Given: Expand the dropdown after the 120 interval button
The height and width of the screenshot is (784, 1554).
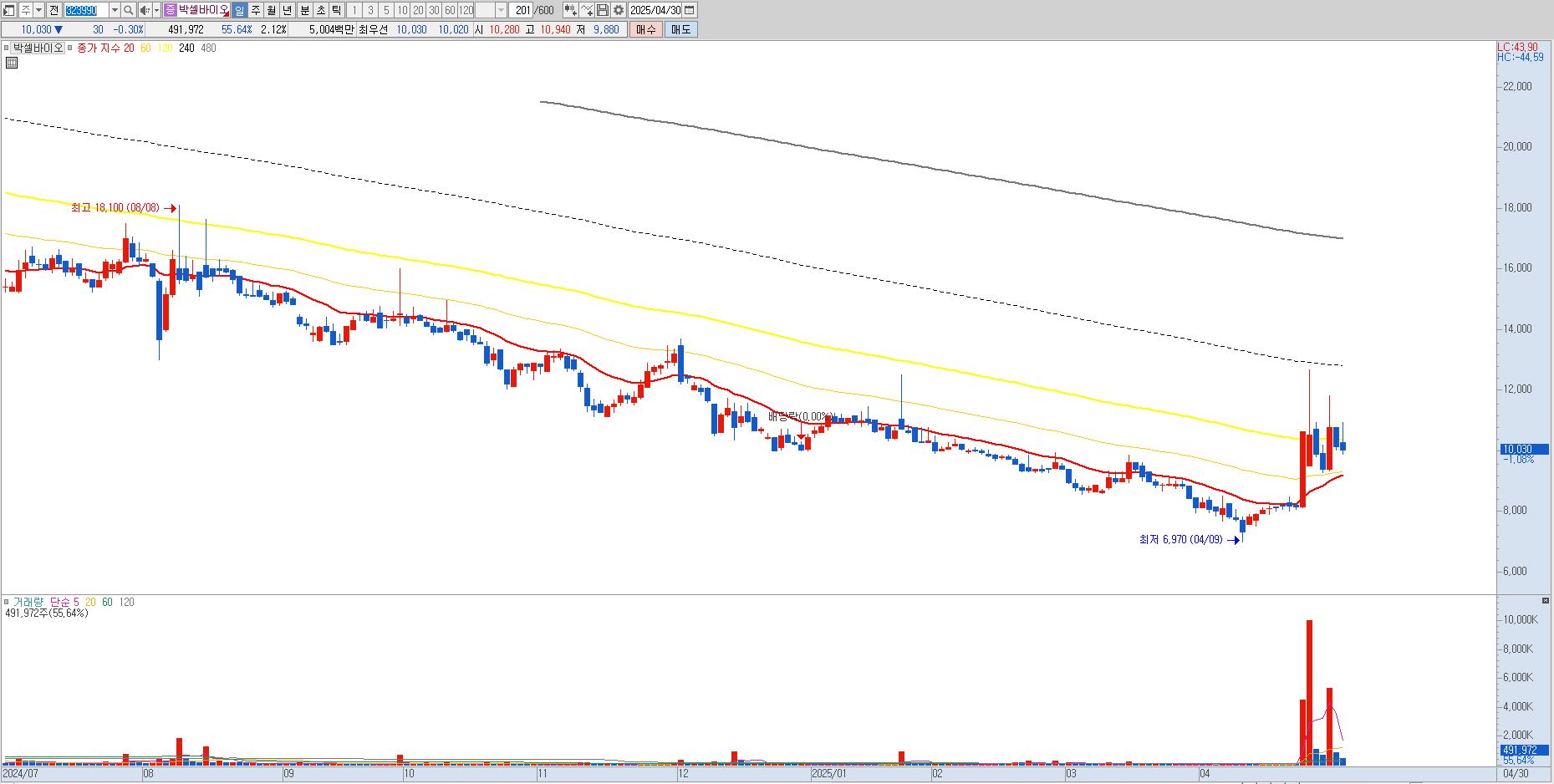Looking at the screenshot, I should [x=501, y=10].
